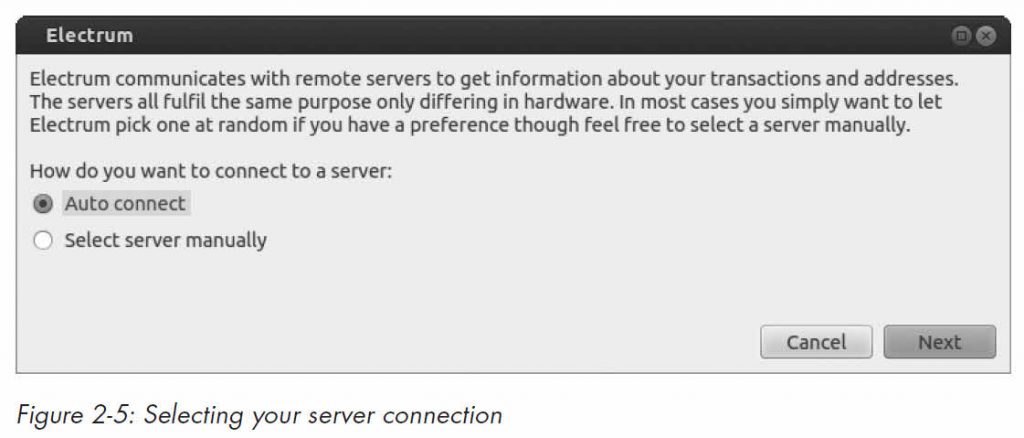This screenshot has height=438, width=1024.
Task: Click the line about picking one at random
Action: click(x=470, y=125)
